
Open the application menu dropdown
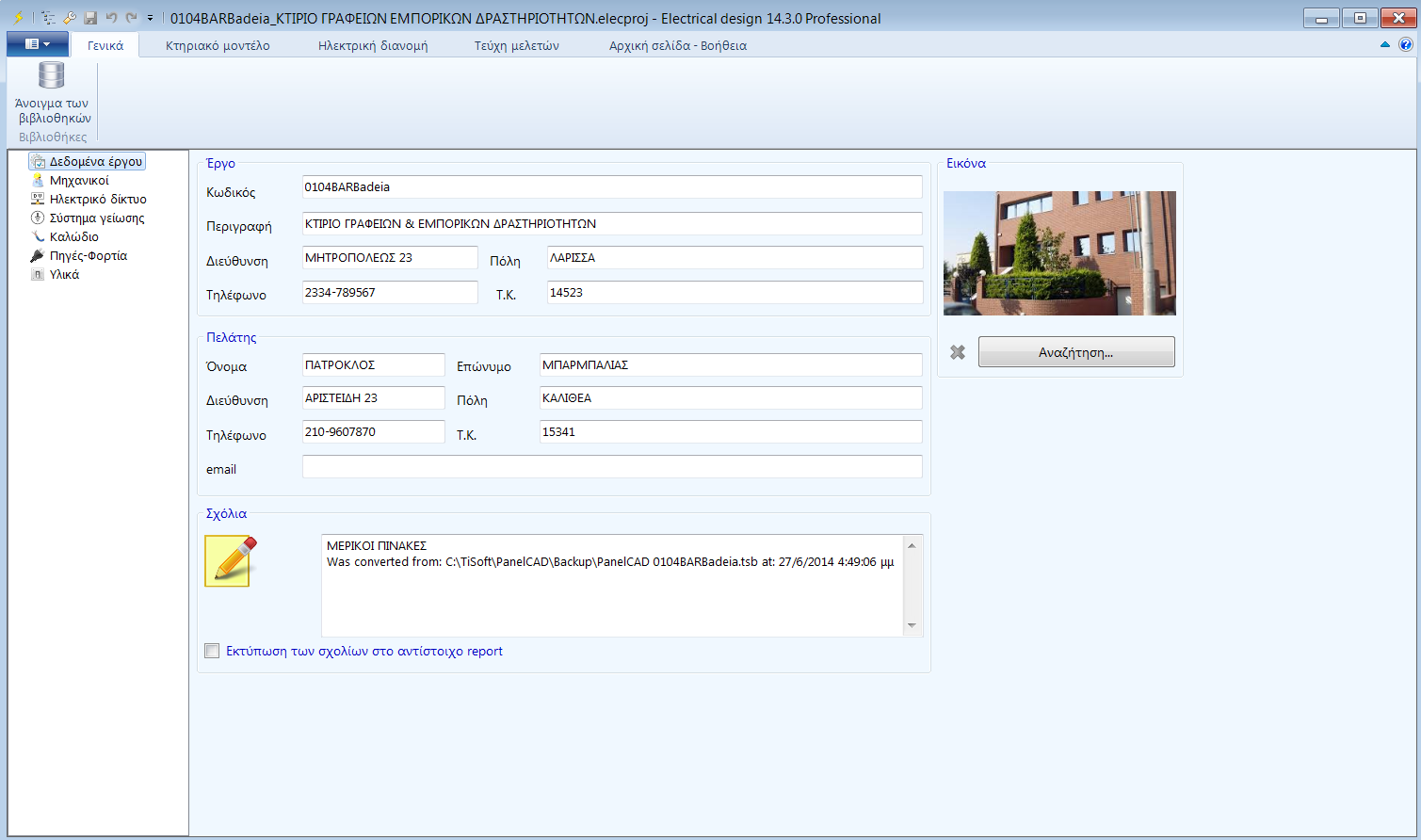(36, 43)
